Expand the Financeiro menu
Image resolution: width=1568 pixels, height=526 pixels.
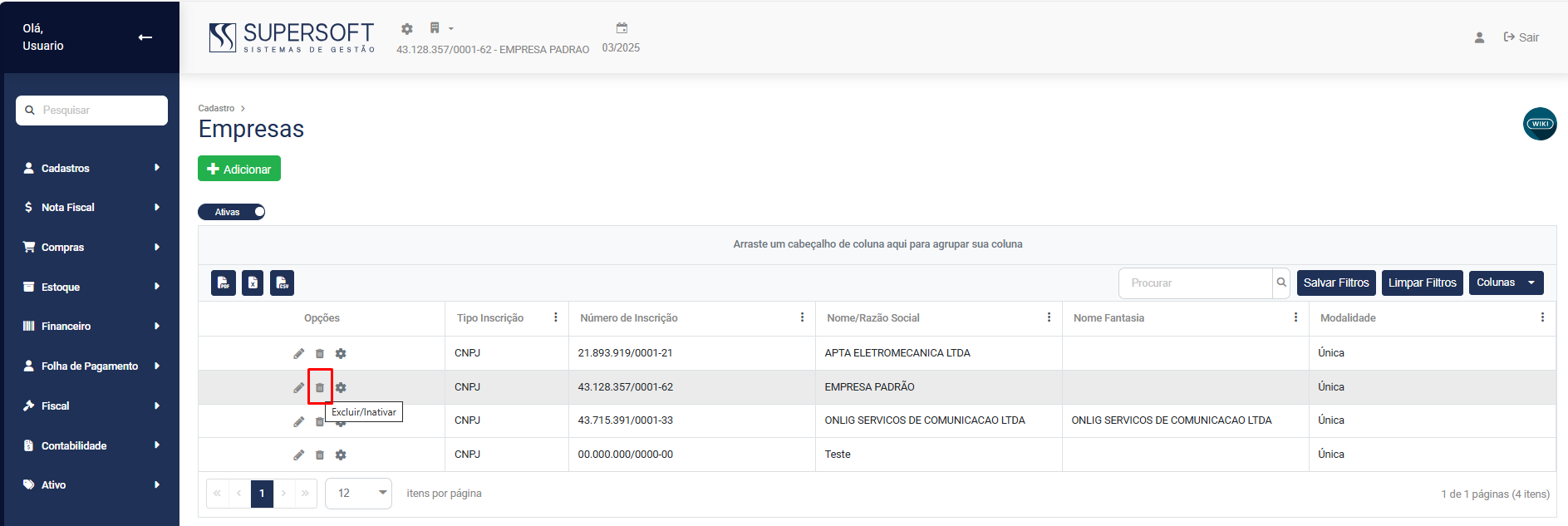point(91,326)
